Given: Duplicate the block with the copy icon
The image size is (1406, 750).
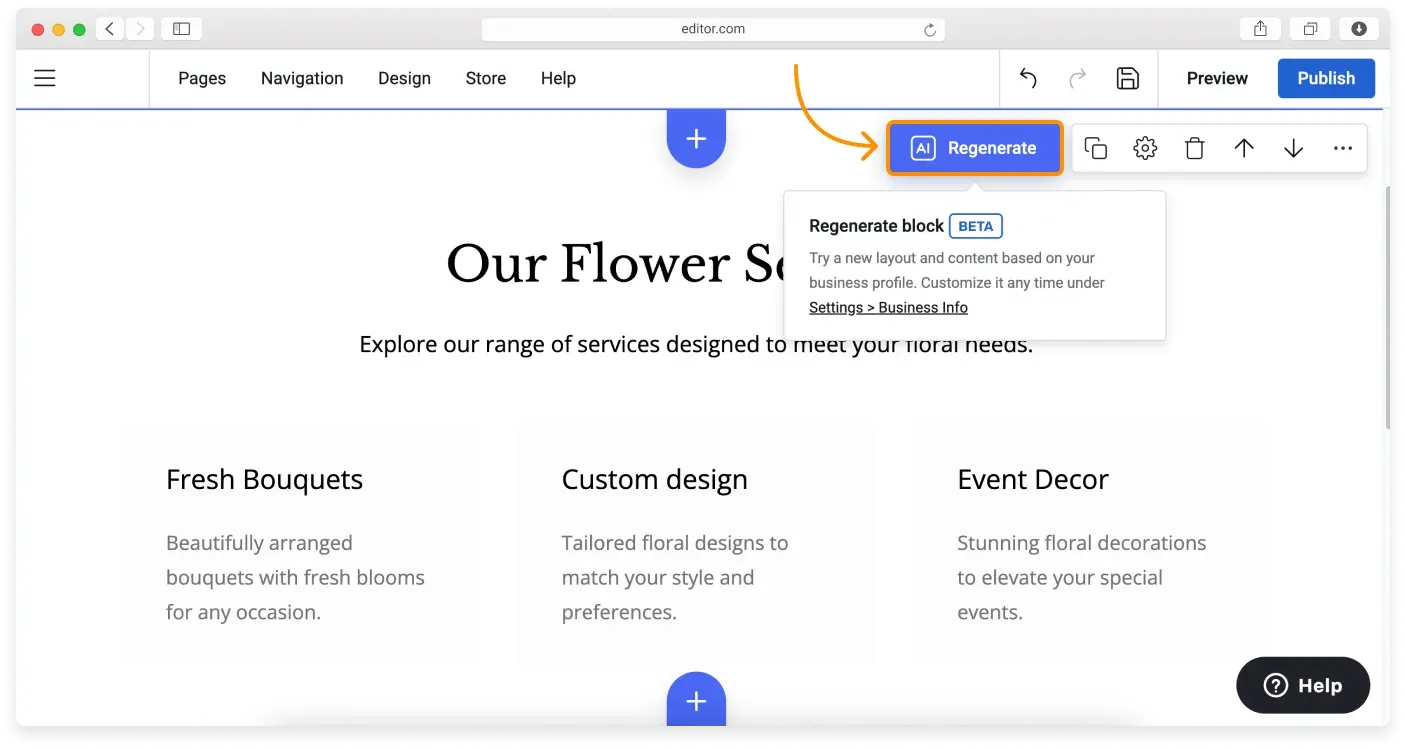Looking at the screenshot, I should (1096, 148).
